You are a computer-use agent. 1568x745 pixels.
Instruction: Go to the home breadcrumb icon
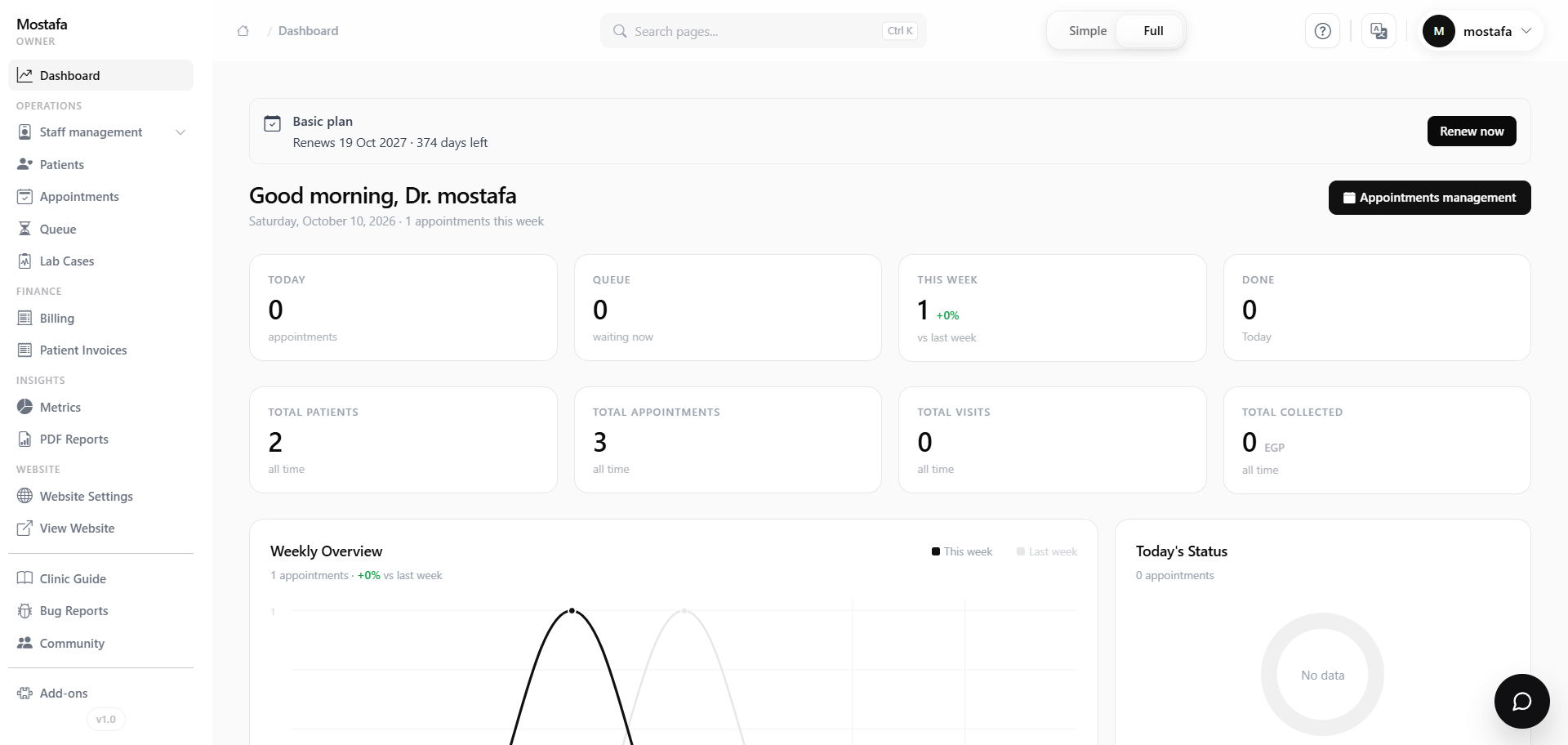coord(243,31)
